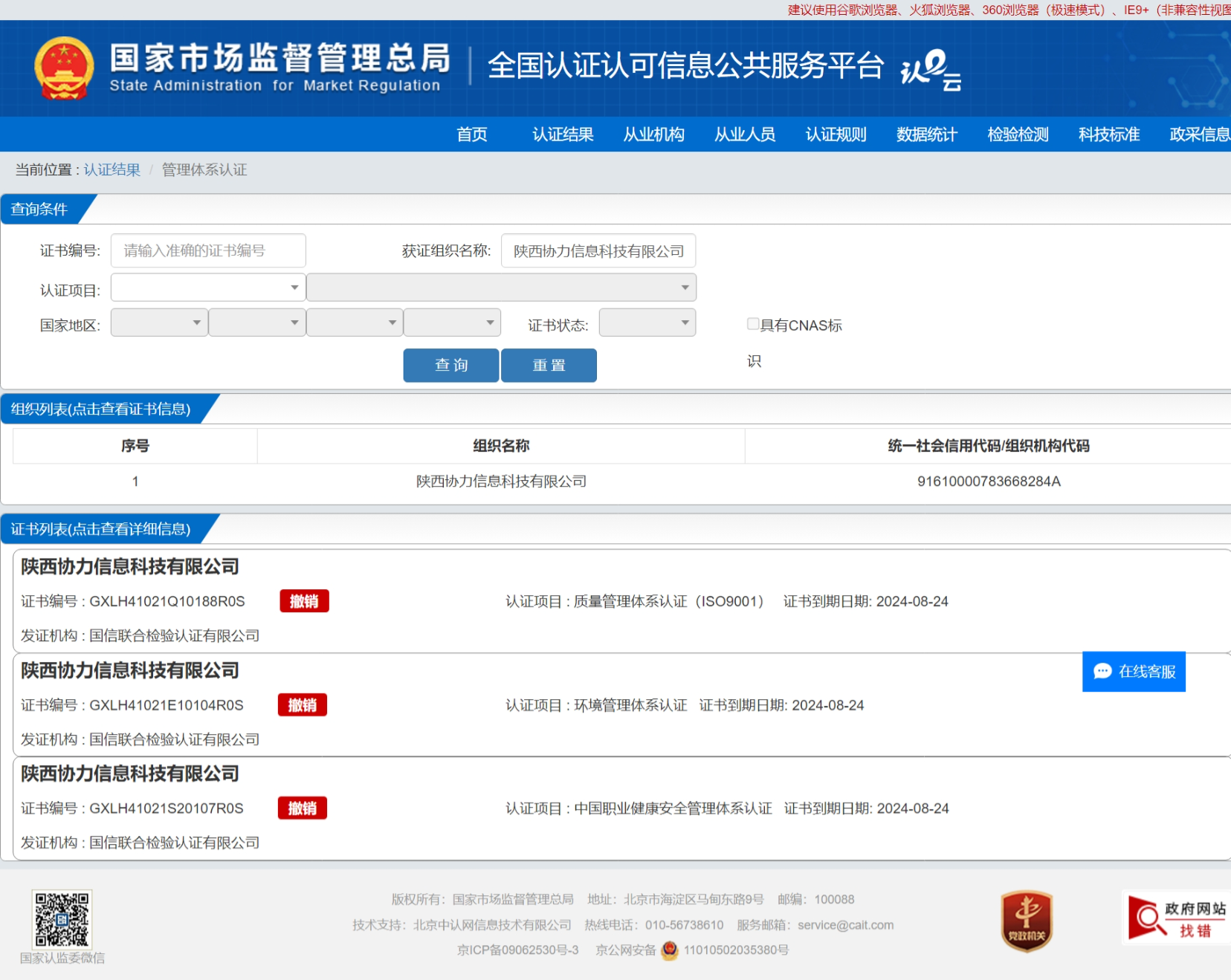
Task: Click the 认证结果 breadcrumb link
Action: 112,170
